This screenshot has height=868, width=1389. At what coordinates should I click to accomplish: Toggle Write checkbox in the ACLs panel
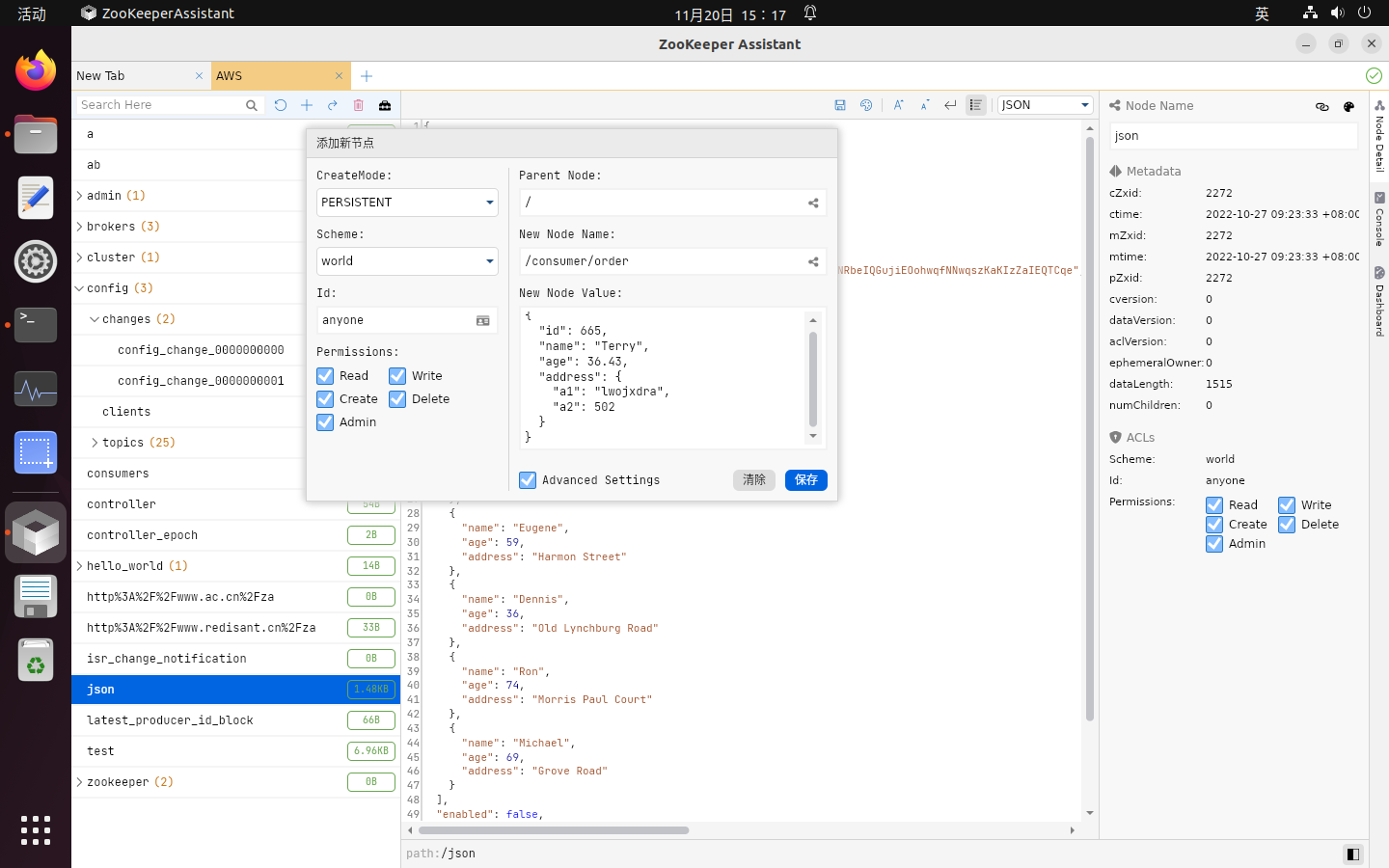click(x=1287, y=505)
